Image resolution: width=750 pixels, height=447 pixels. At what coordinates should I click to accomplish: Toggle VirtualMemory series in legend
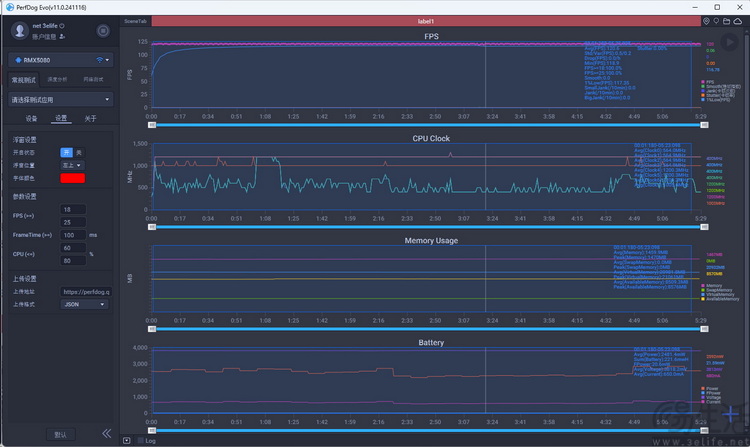point(717,294)
